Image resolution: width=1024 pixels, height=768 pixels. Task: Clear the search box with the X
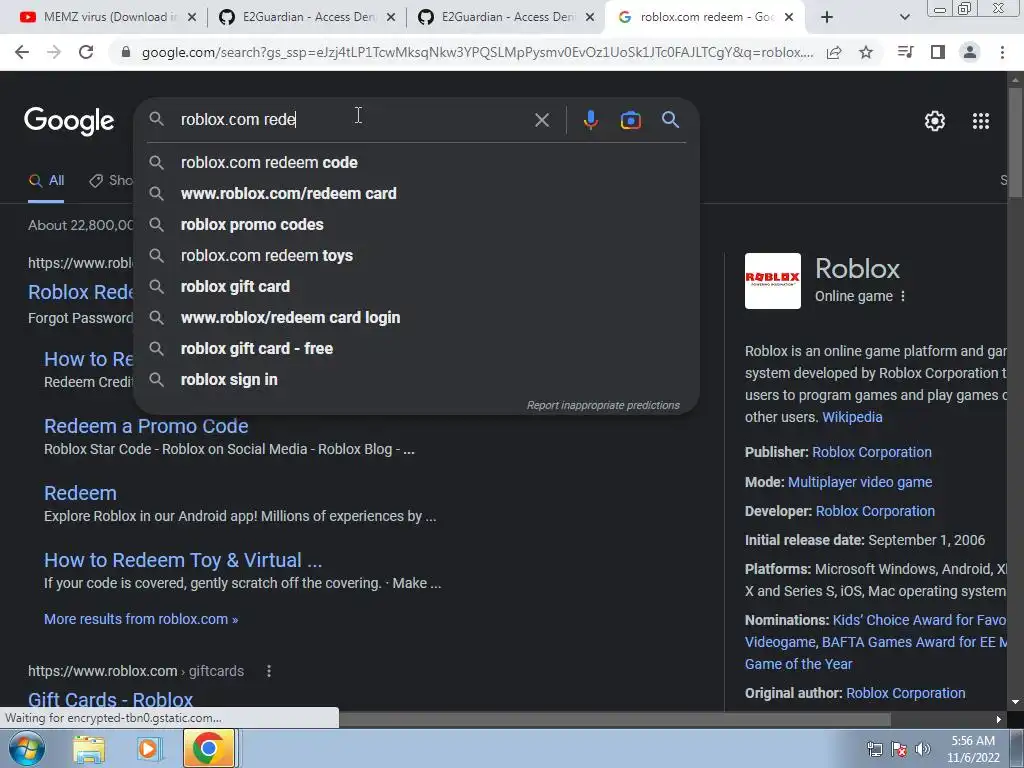click(542, 120)
